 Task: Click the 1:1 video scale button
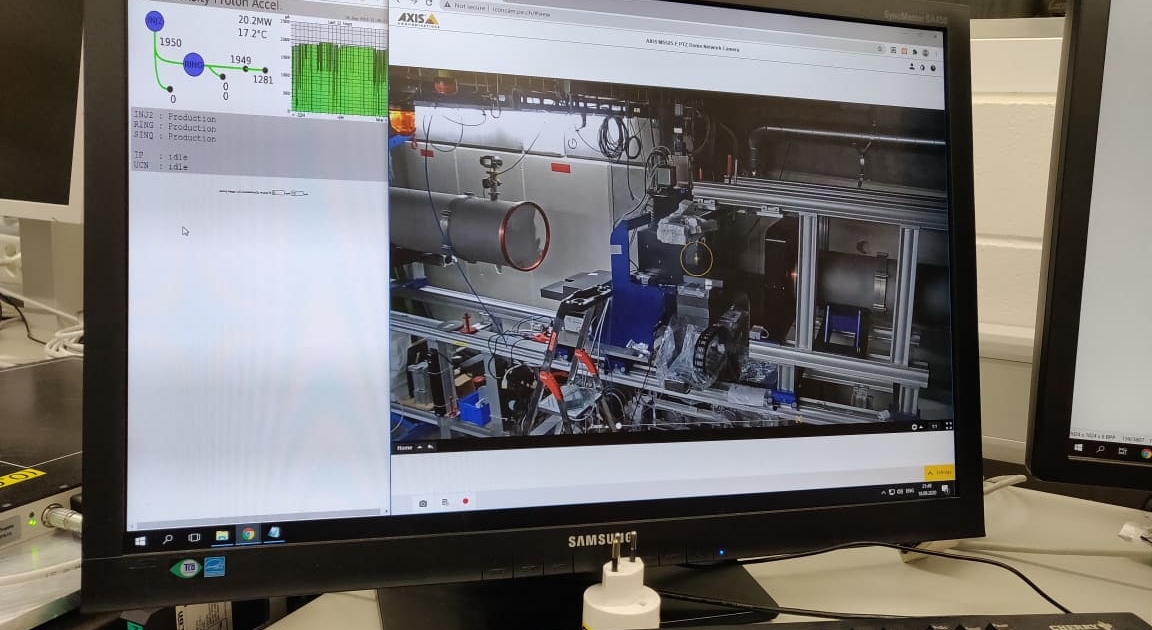pos(935,427)
